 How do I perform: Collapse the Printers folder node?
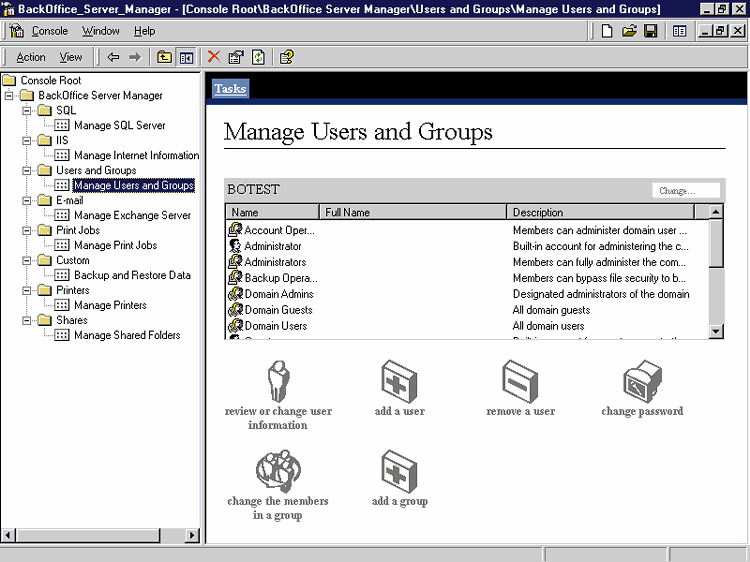coord(27,290)
